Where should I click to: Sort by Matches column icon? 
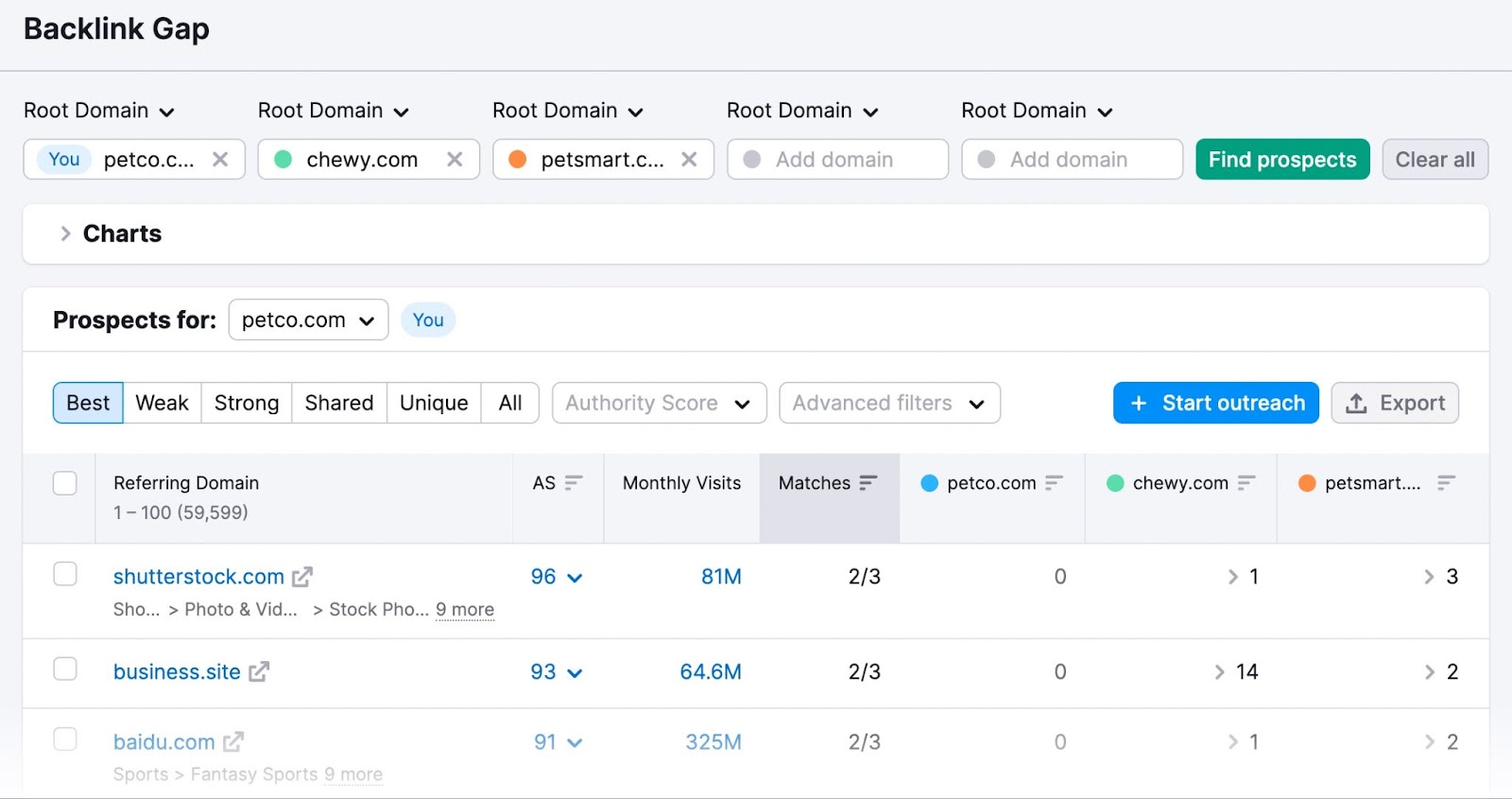tap(868, 483)
